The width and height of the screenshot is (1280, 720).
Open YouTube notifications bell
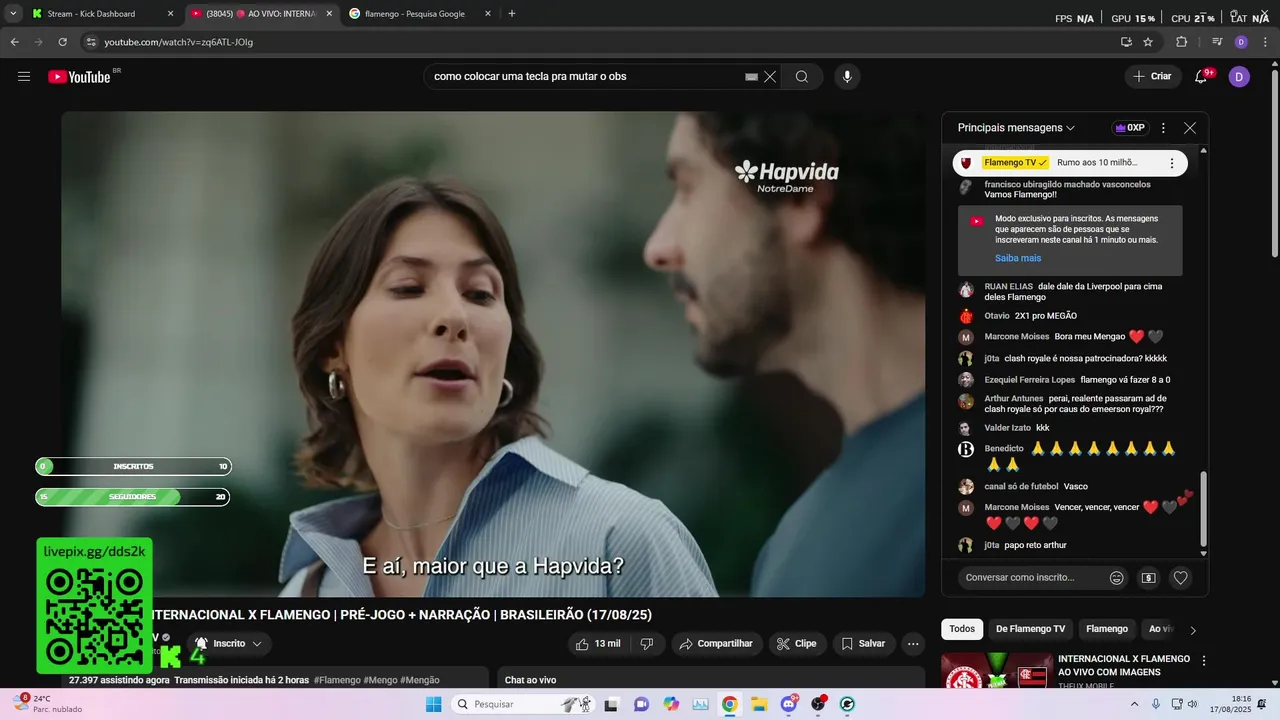click(1201, 77)
